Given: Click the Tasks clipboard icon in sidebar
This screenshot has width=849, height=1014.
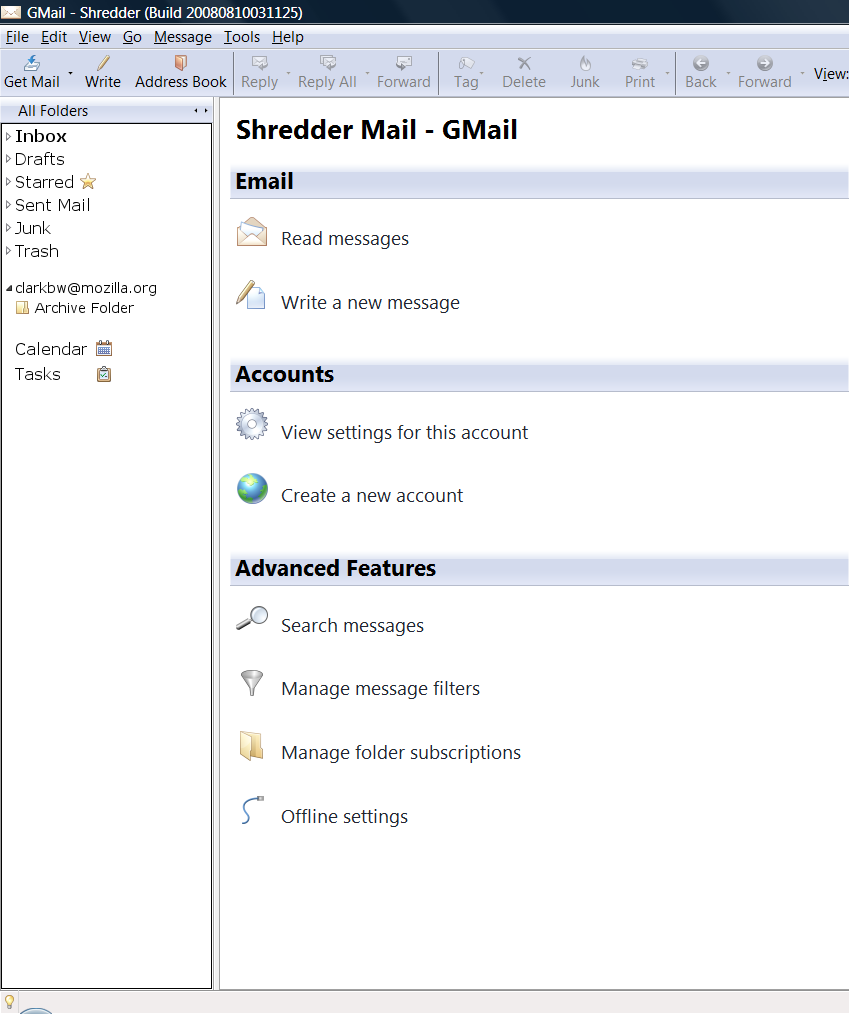Looking at the screenshot, I should pos(104,374).
